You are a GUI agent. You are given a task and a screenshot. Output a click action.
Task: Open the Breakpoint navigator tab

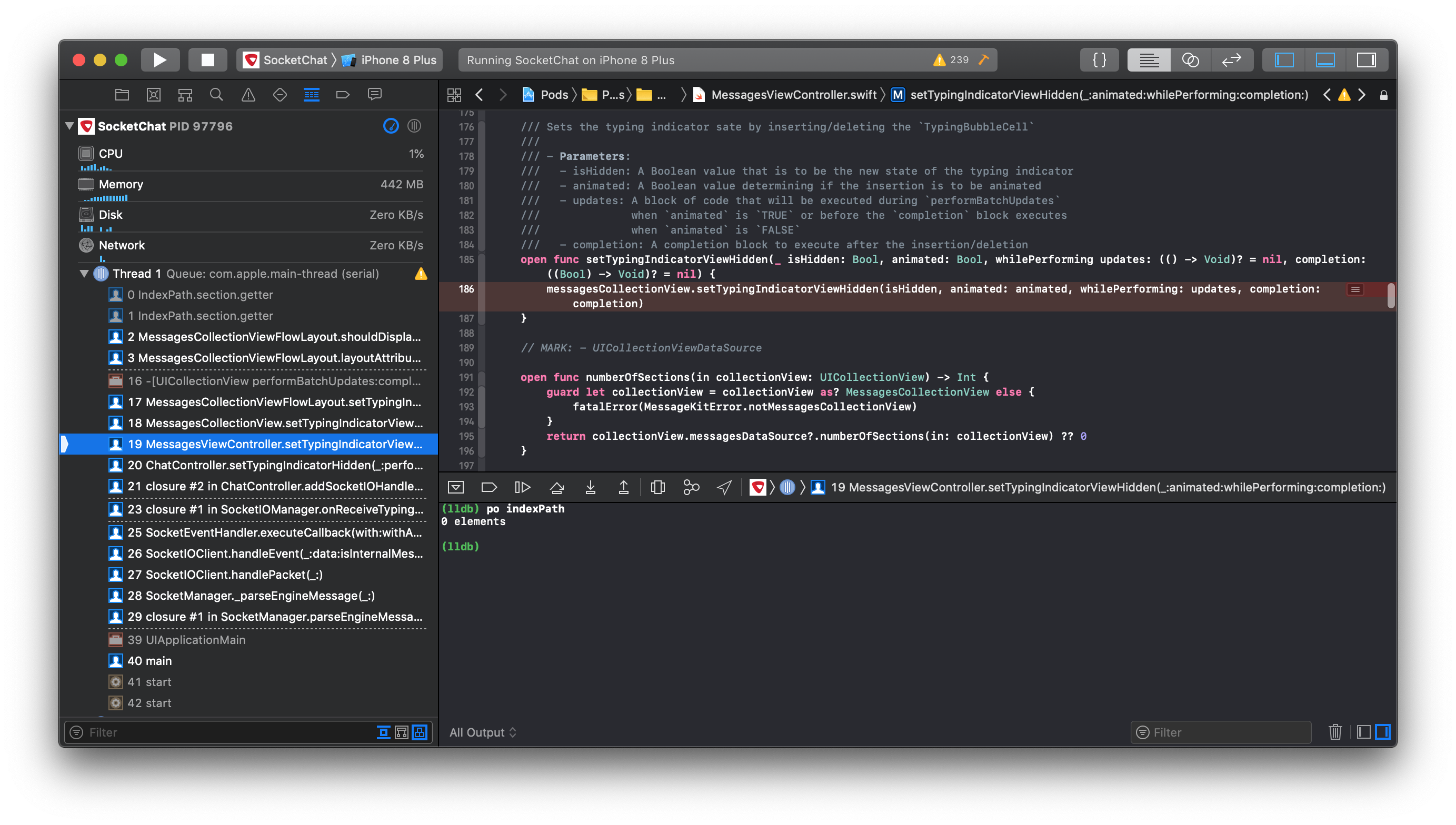343,95
